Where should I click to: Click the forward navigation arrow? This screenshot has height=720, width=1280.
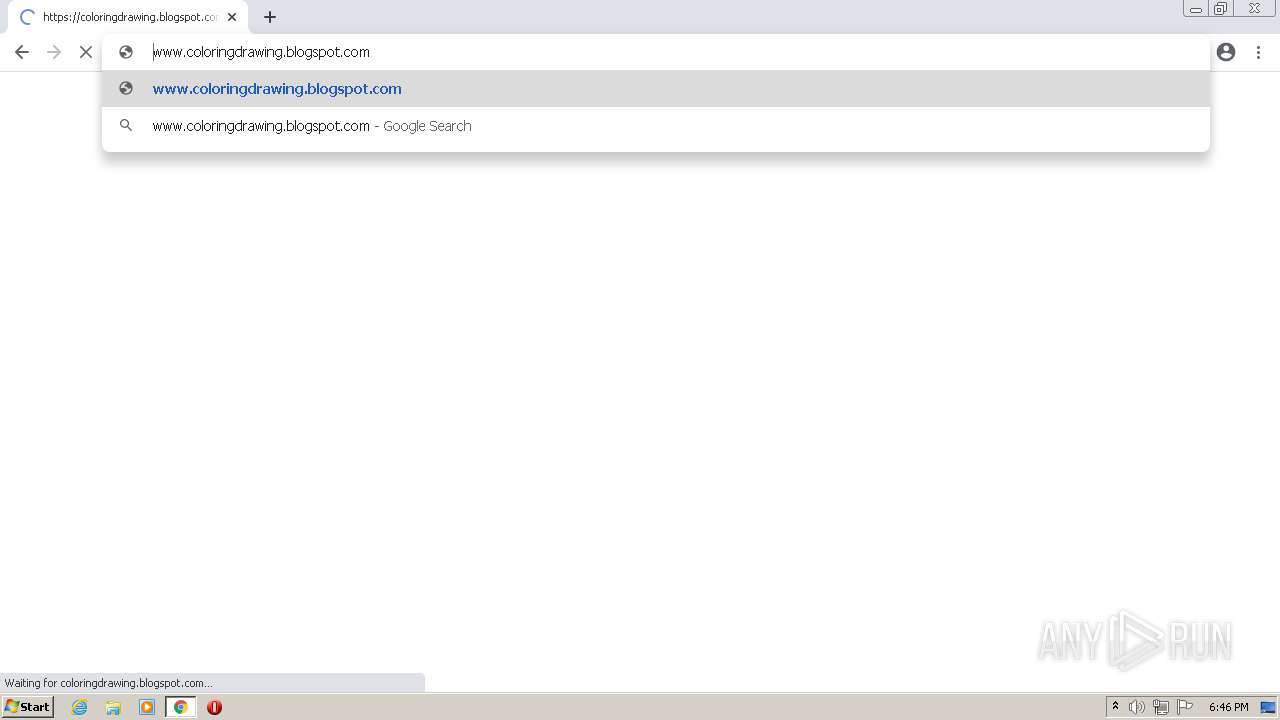click(x=54, y=52)
